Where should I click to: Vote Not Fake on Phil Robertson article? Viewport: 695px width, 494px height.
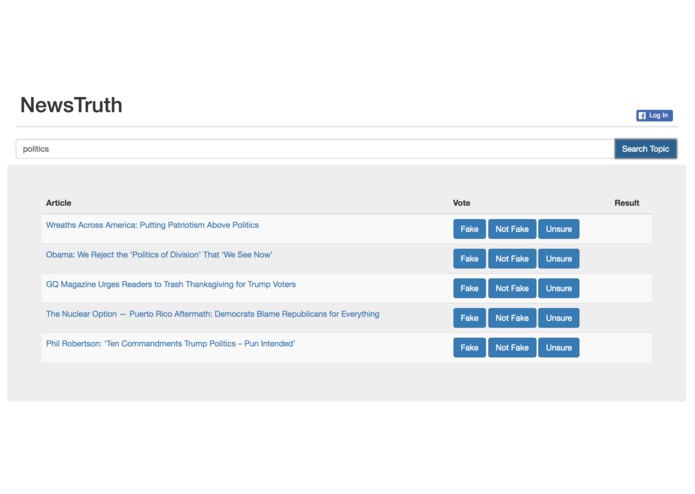coord(512,348)
